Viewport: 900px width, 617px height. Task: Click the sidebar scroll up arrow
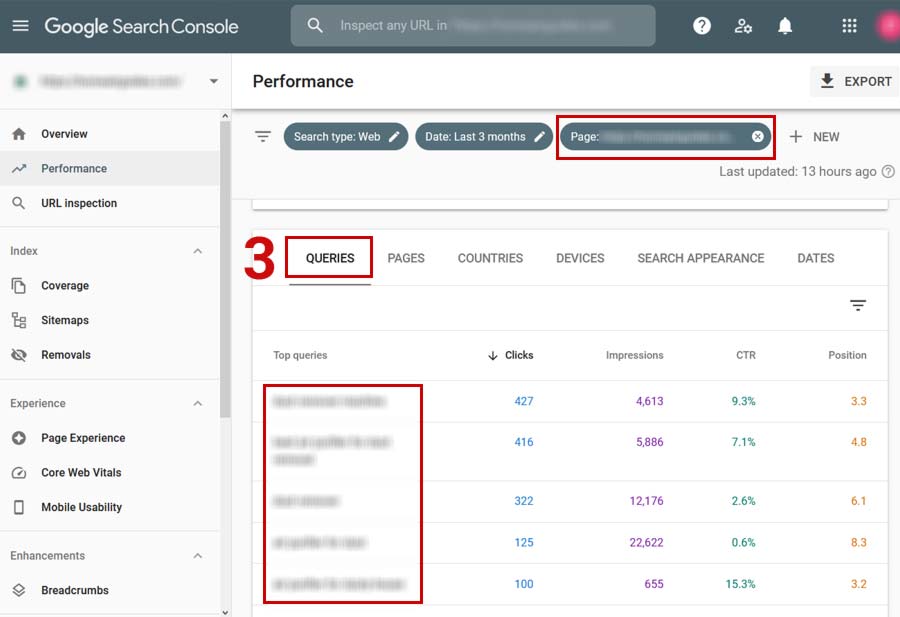pyautogui.click(x=225, y=116)
